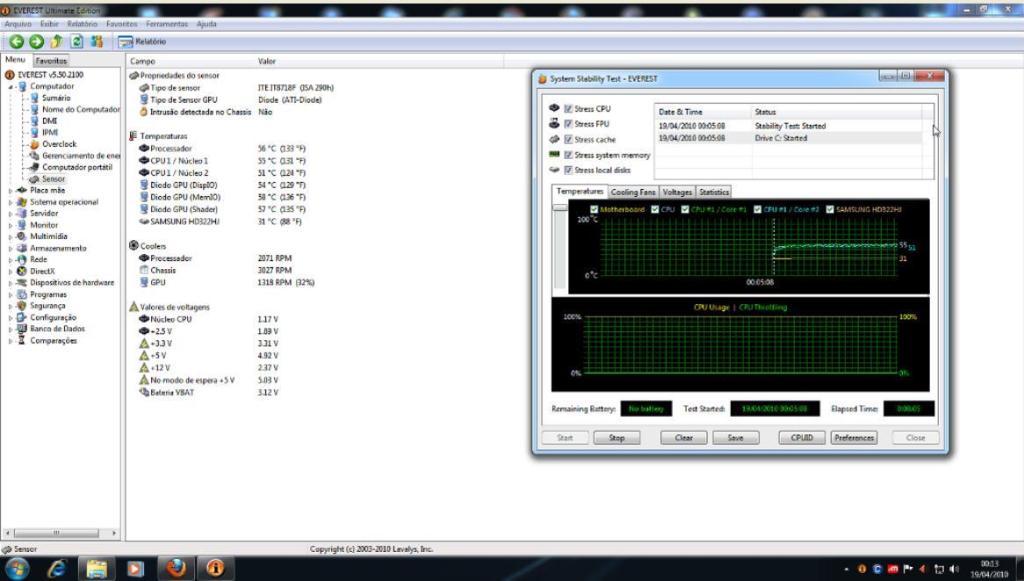Viewport: 1024px width, 581px height.
Task: Open the Arquivo menu
Action: (x=18, y=24)
